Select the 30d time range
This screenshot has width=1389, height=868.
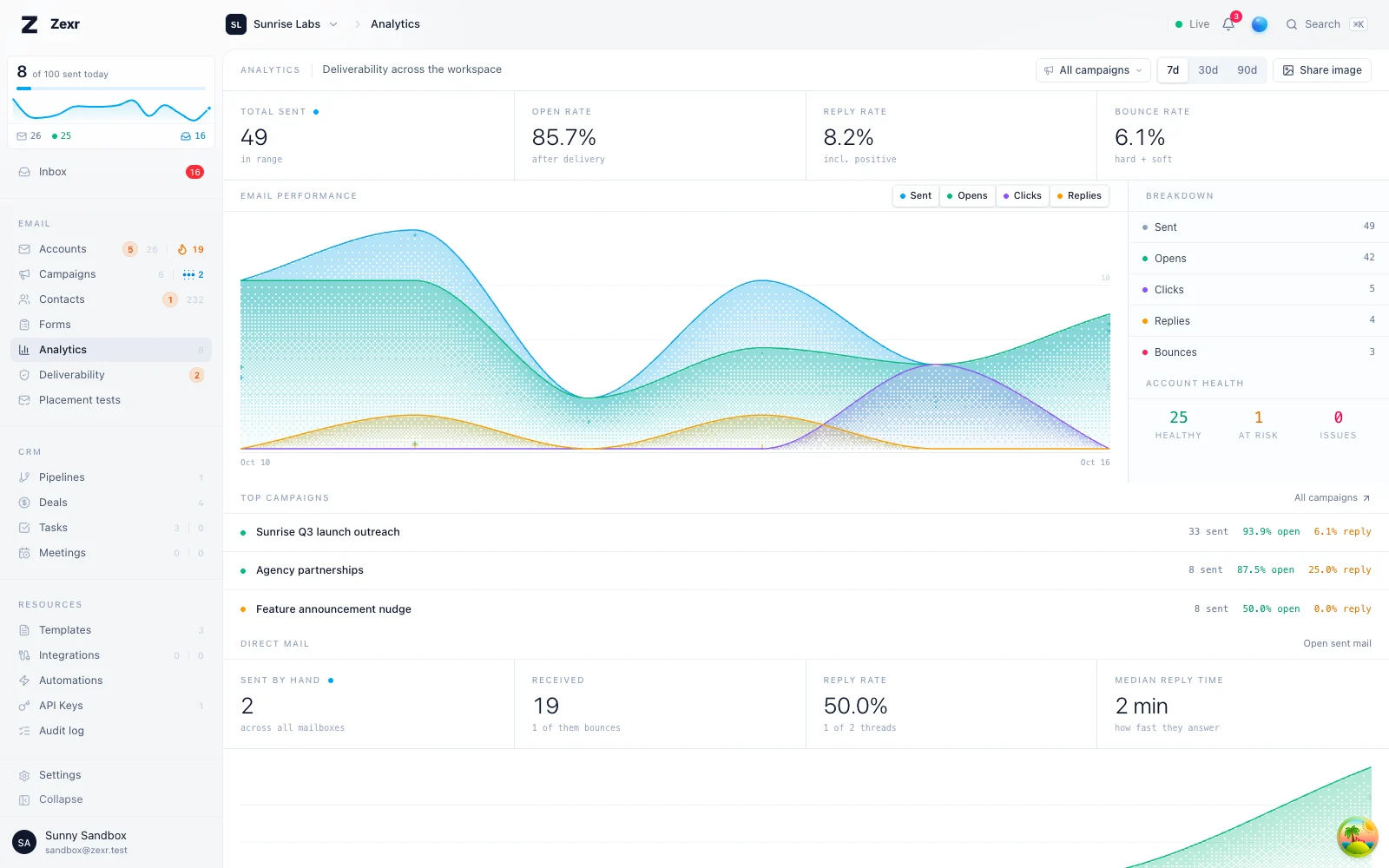pyautogui.click(x=1208, y=70)
